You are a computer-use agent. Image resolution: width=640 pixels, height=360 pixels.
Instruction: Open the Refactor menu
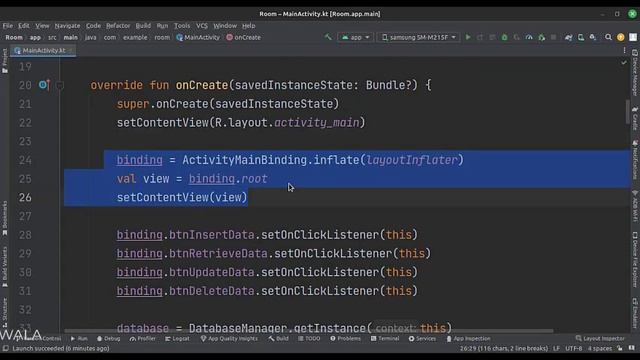(118, 26)
